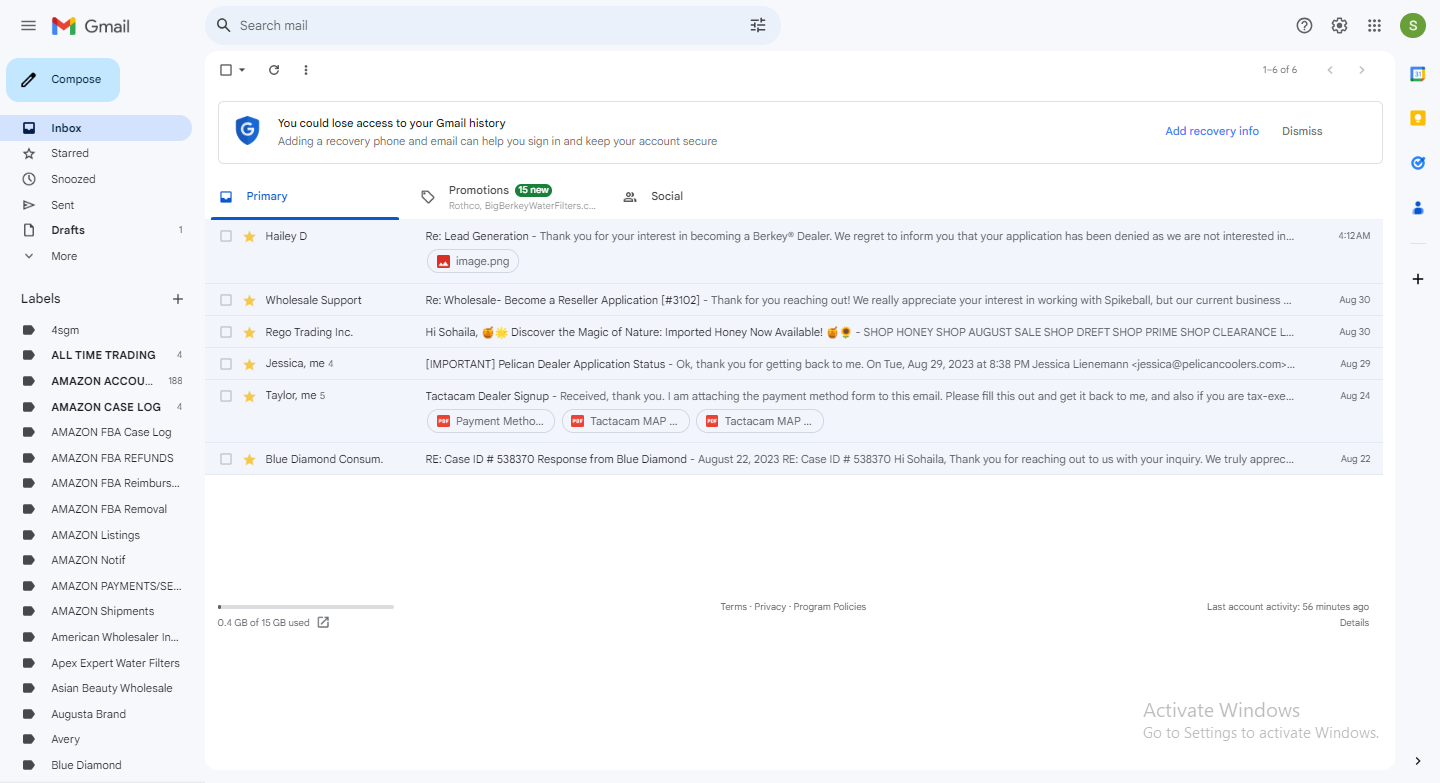Open the last Tactacam MAP PDF attachment
Screen dimensions: 1440x783
click(760, 421)
